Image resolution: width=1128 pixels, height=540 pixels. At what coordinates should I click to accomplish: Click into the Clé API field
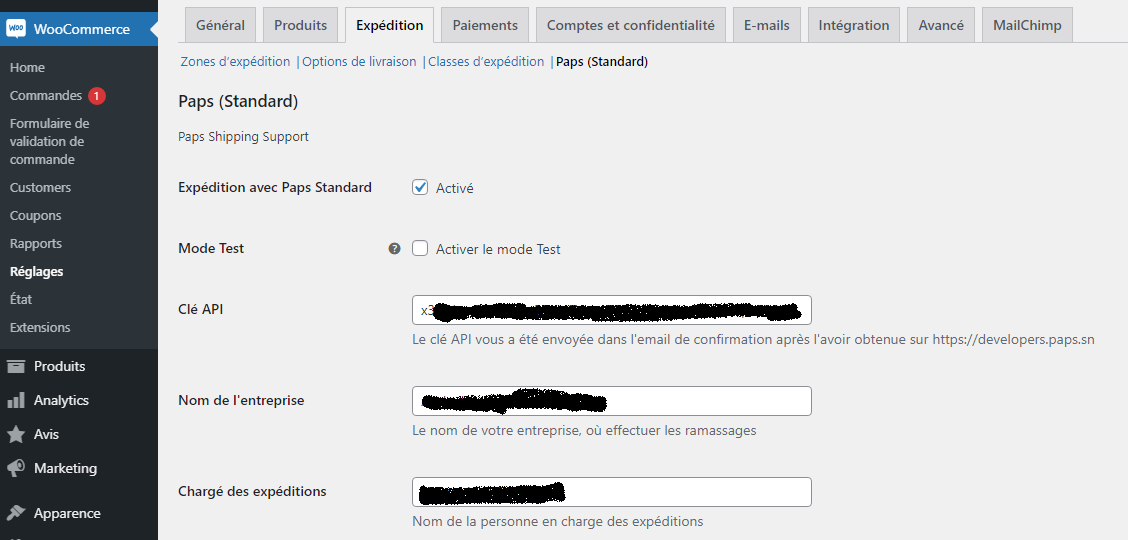click(611, 310)
